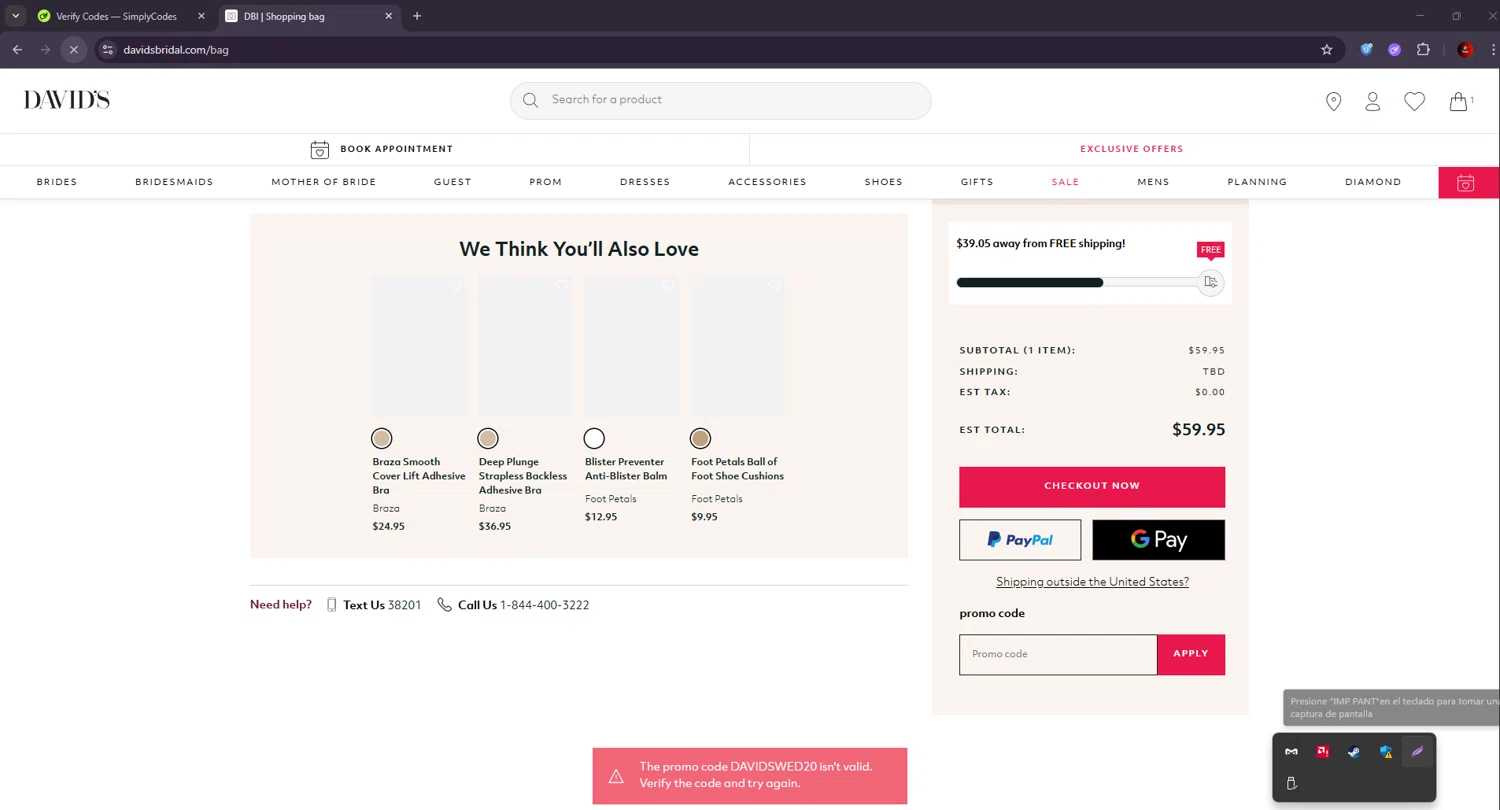Favorite the Deep Plunge Strapless Backless Bra

[x=562, y=287]
